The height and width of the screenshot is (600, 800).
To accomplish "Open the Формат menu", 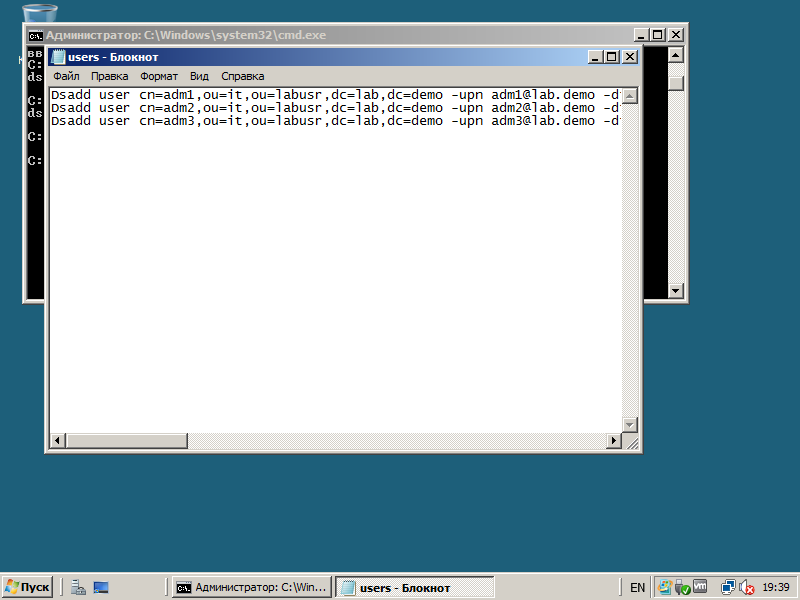I will [x=159, y=77].
